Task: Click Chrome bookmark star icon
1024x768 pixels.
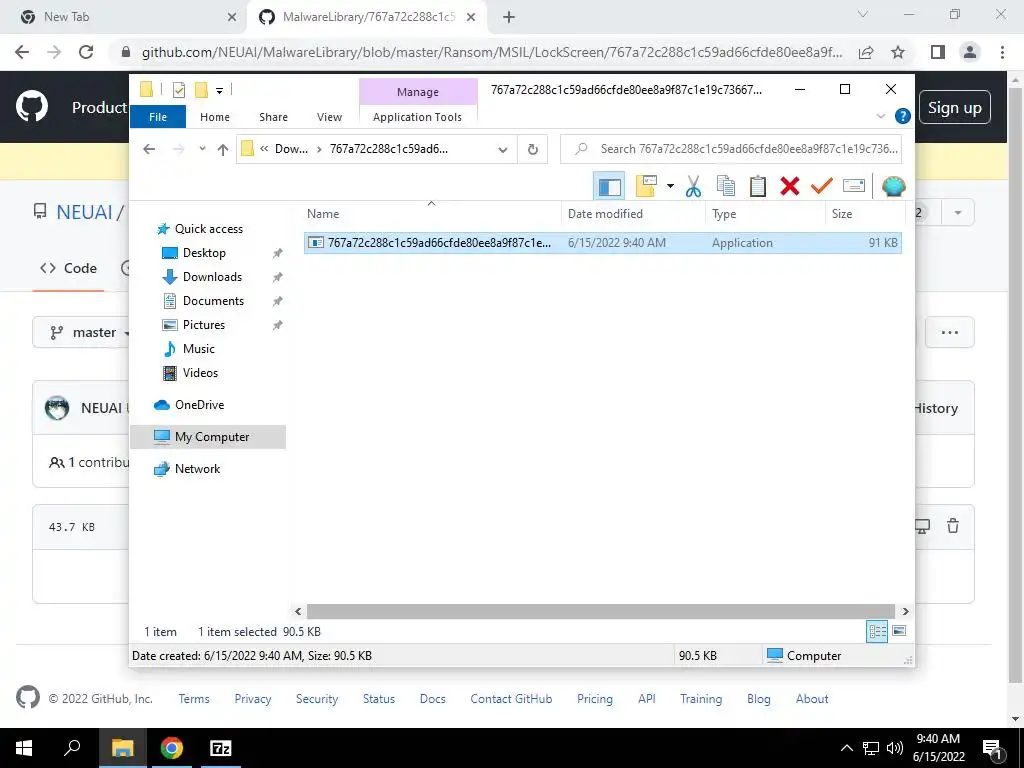Action: [898, 52]
